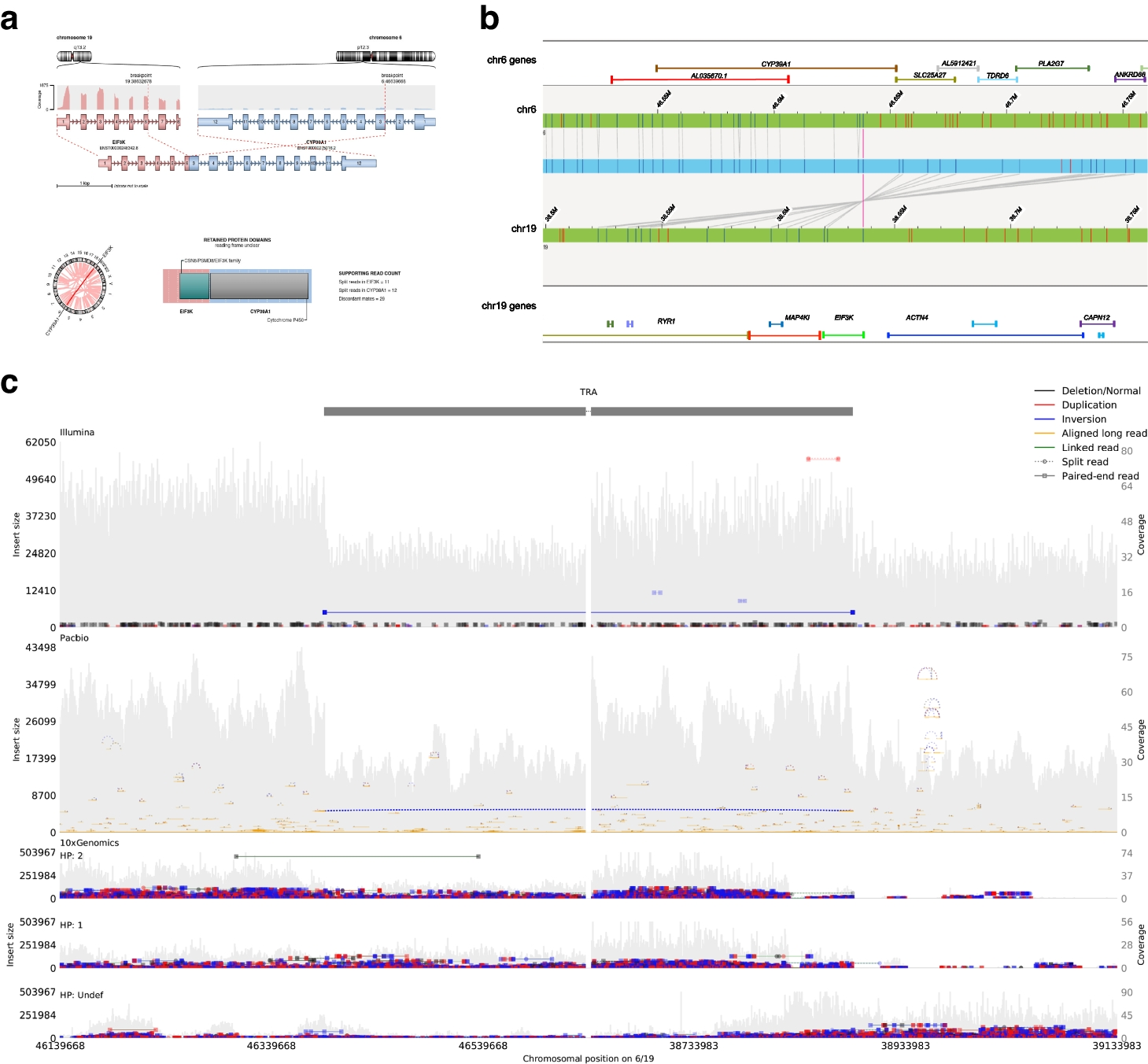The image size is (1148, 1064).
Task: Click the 'chromosome 6' title in panel a
Action: click(386, 38)
